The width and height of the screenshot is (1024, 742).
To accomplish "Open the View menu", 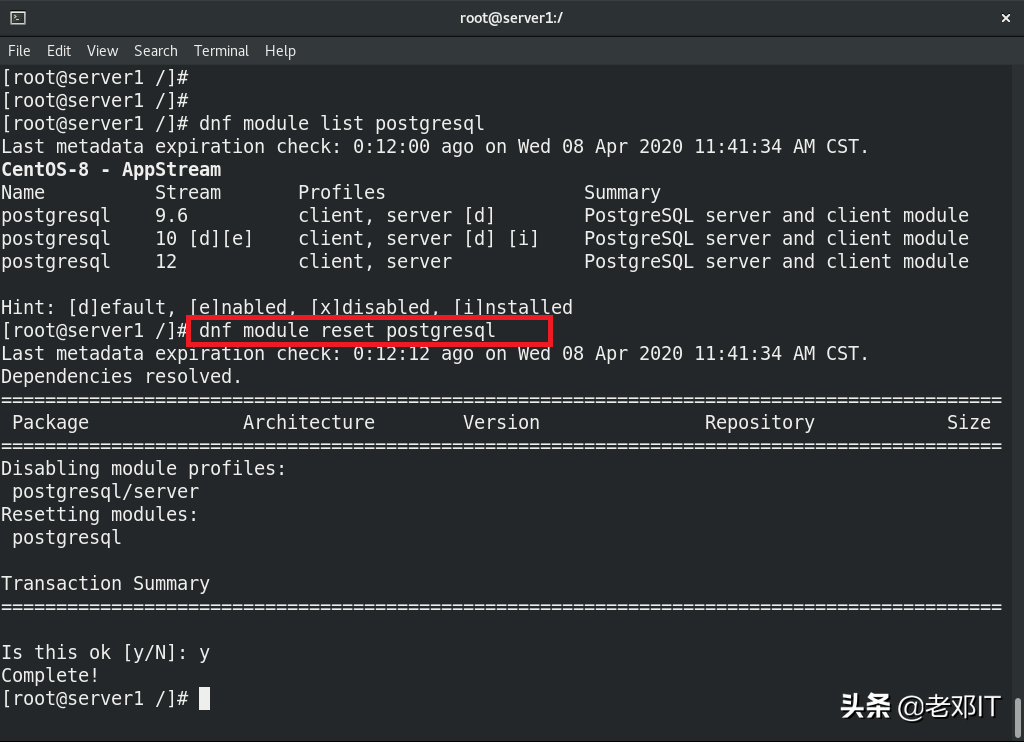I will (103, 51).
